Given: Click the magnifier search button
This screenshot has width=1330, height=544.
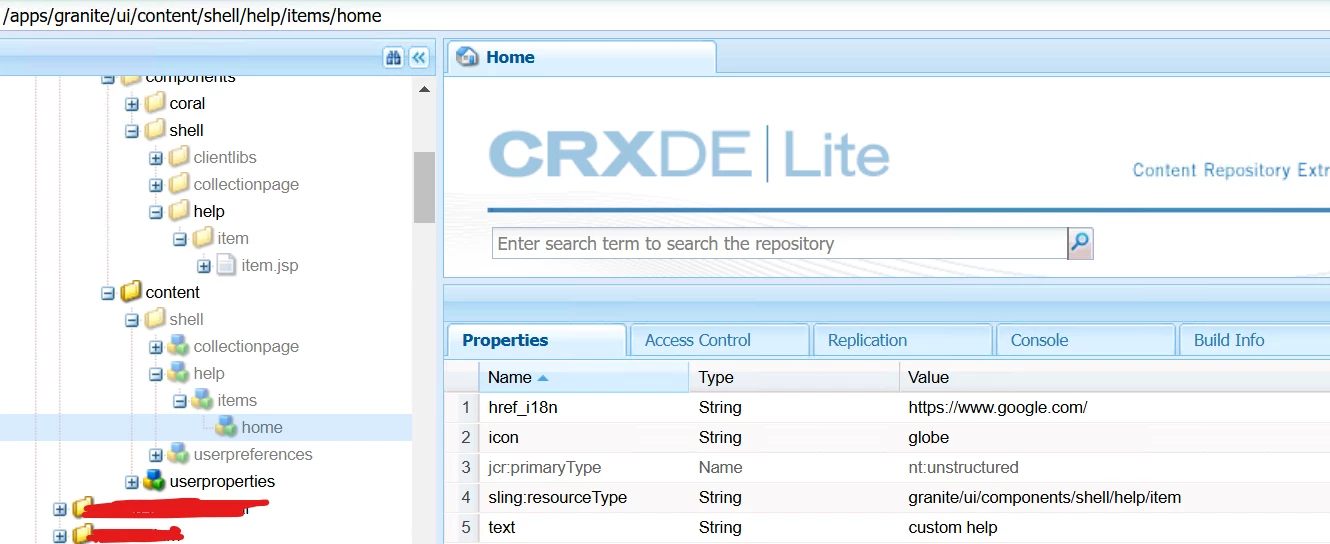Looking at the screenshot, I should (1080, 243).
